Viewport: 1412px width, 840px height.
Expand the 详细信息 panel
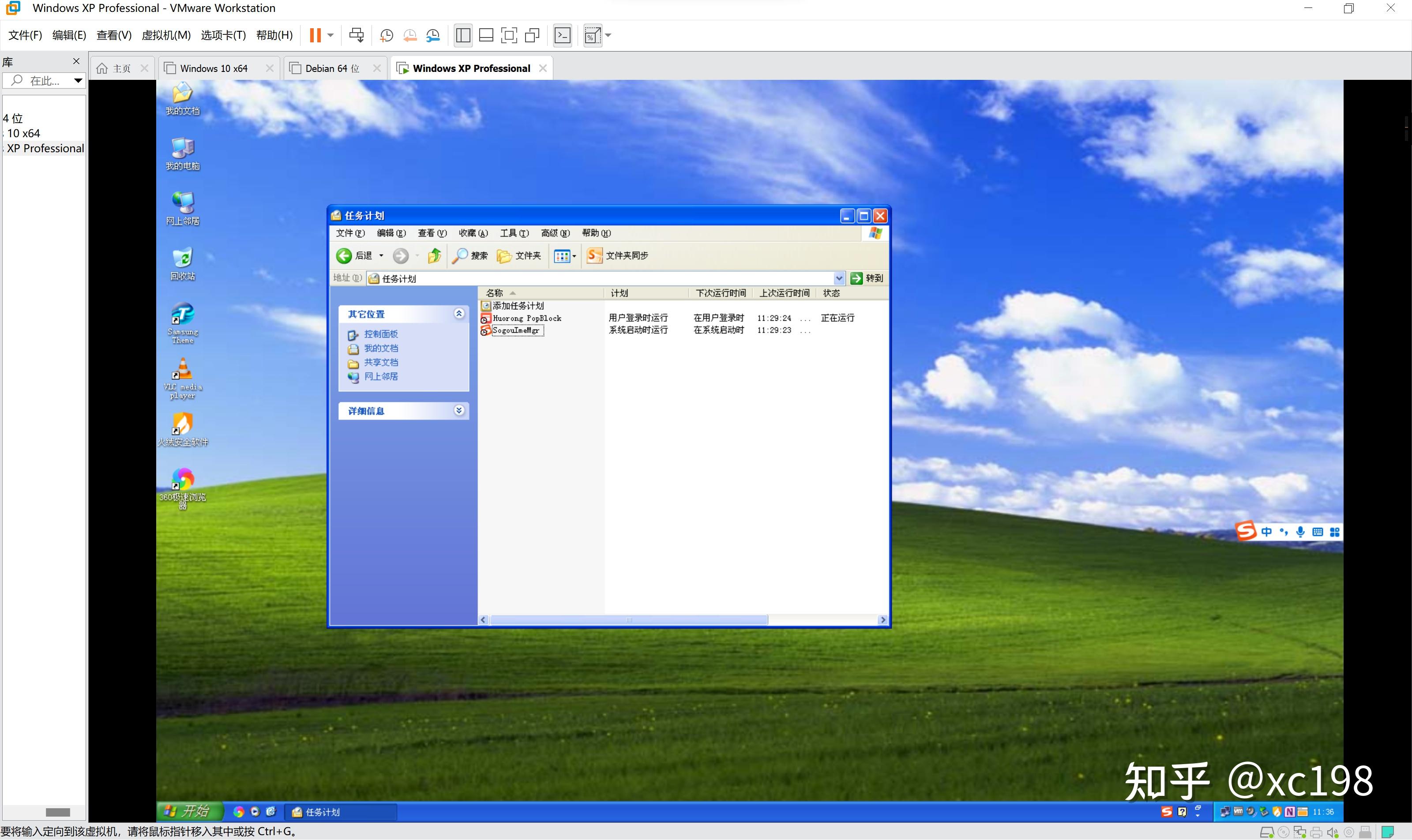(x=459, y=410)
